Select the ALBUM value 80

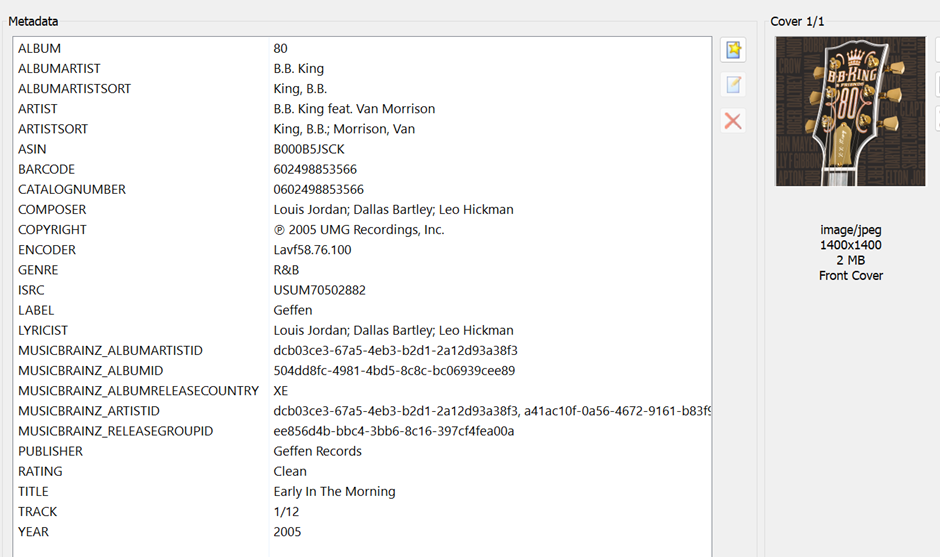[x=281, y=49]
